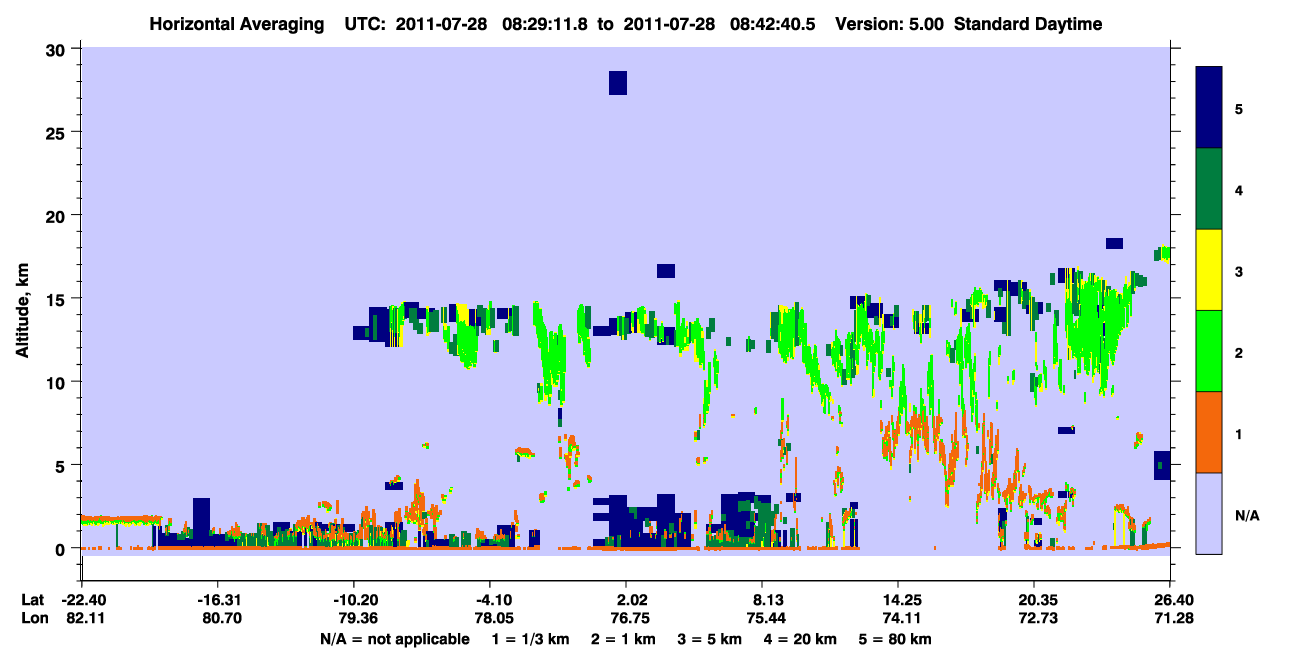Click the bright green level 2 colorbar segment
Screen dimensions: 1300x667
1209,351
